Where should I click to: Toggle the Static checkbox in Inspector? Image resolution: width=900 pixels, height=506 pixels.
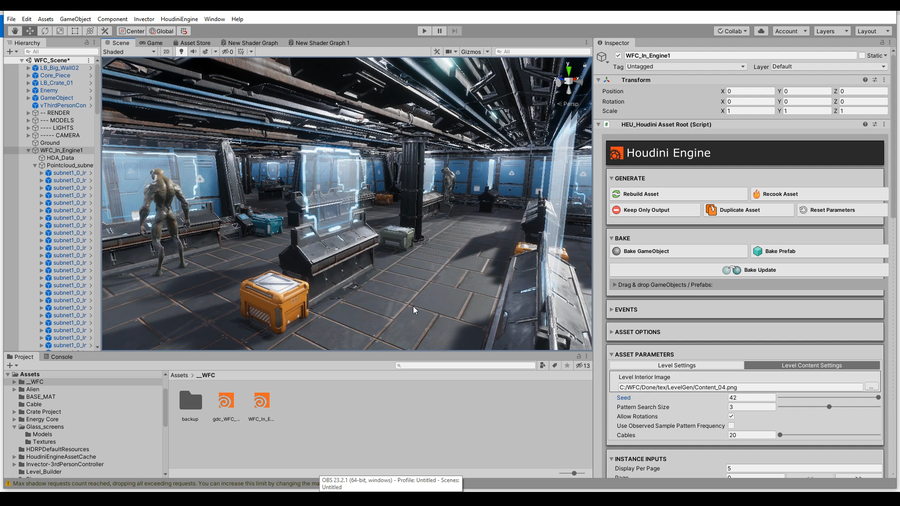[x=862, y=56]
